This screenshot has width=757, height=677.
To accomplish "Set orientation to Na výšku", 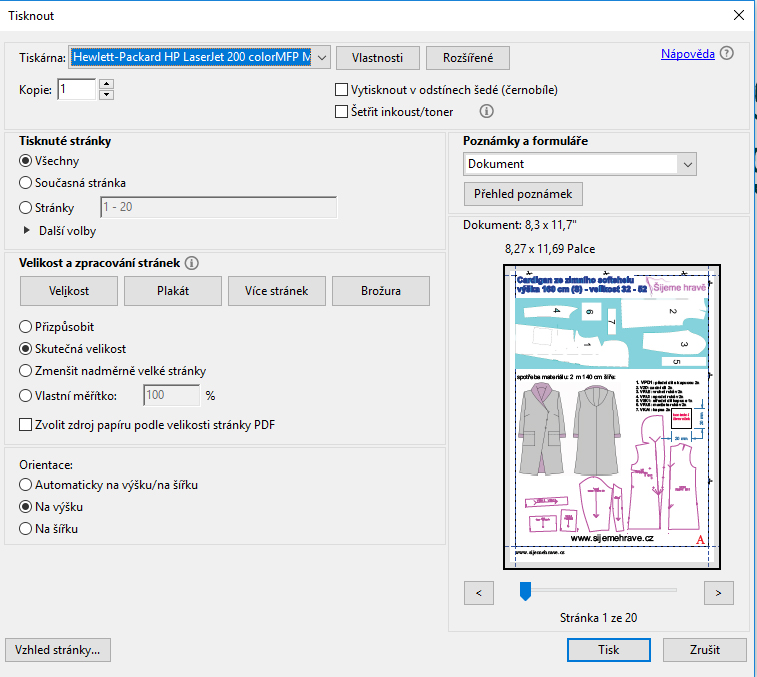I will (x=25, y=507).
